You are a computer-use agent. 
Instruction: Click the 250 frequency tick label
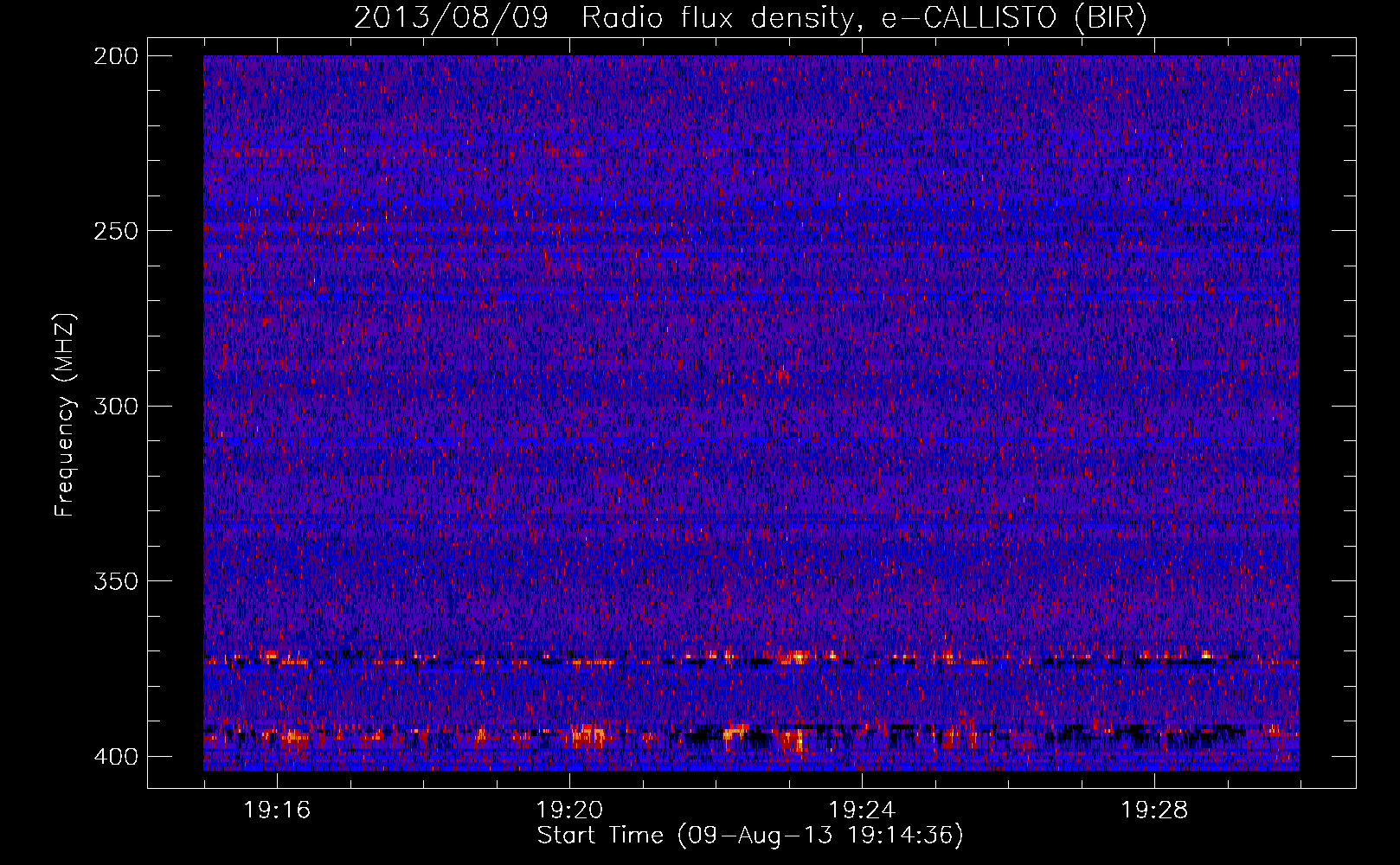point(115,231)
